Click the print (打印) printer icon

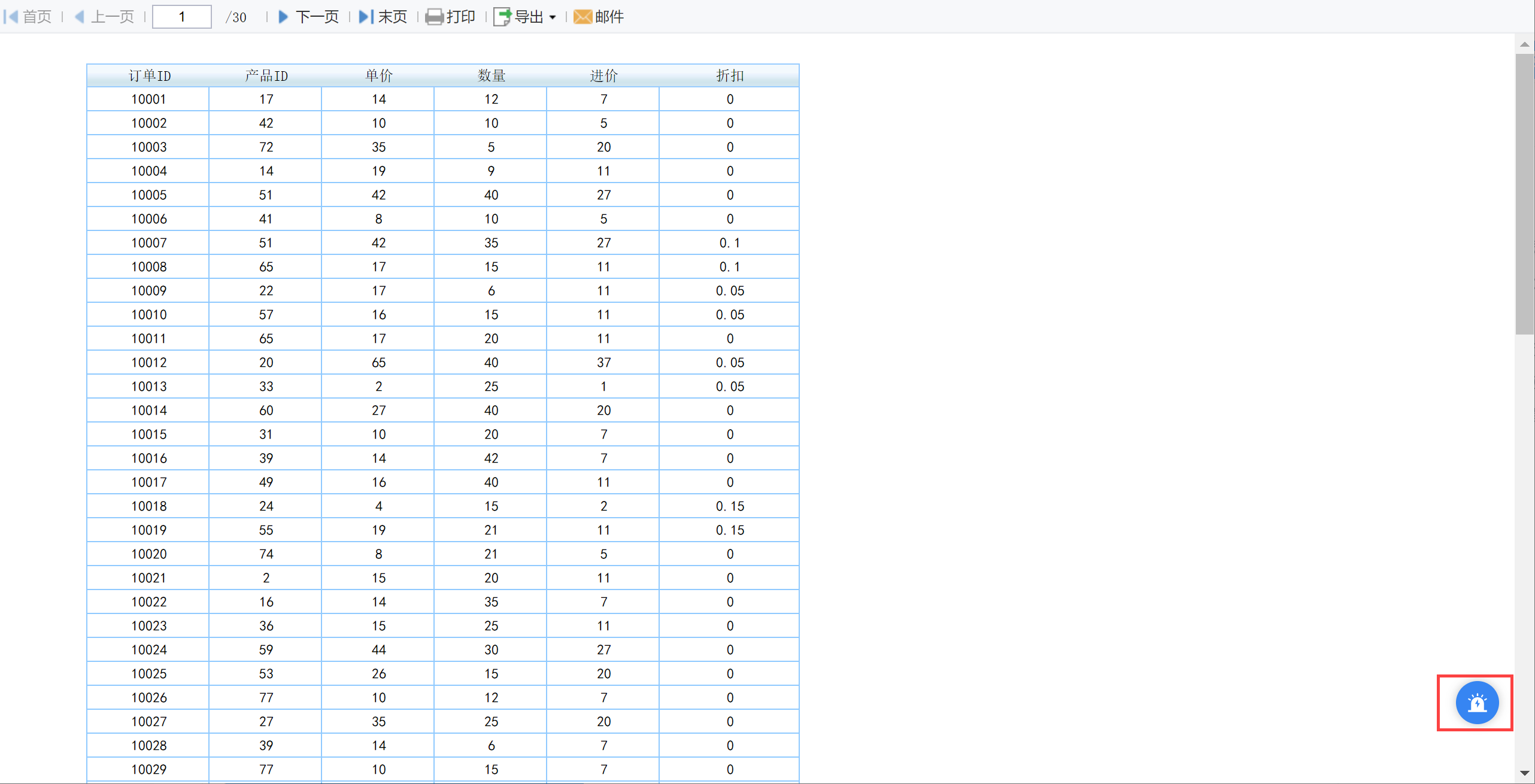pos(434,17)
